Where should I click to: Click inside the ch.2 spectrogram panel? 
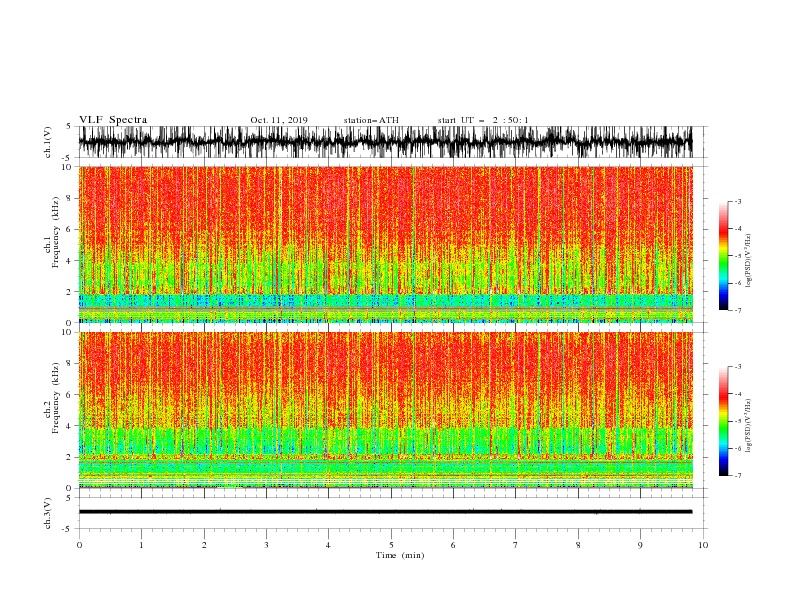tap(386, 410)
